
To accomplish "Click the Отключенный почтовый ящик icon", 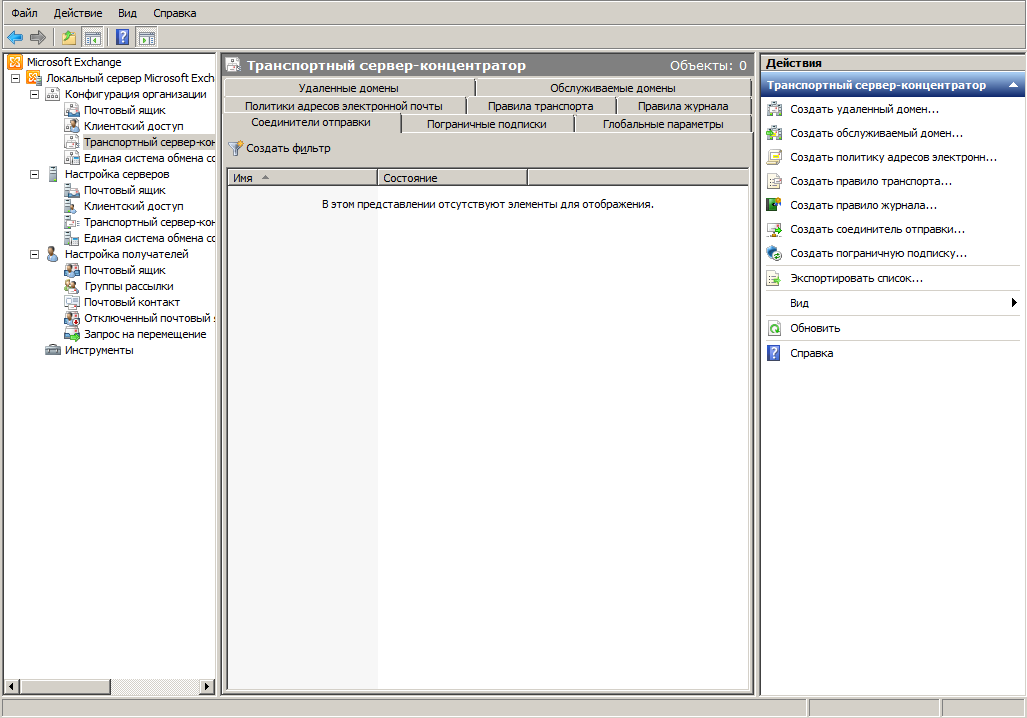I will pyautogui.click(x=71, y=318).
